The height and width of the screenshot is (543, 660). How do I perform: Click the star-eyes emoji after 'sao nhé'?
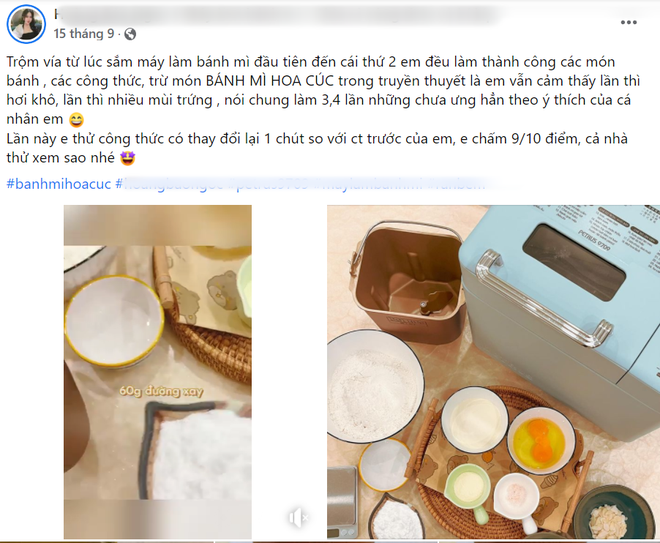[x=128, y=159]
